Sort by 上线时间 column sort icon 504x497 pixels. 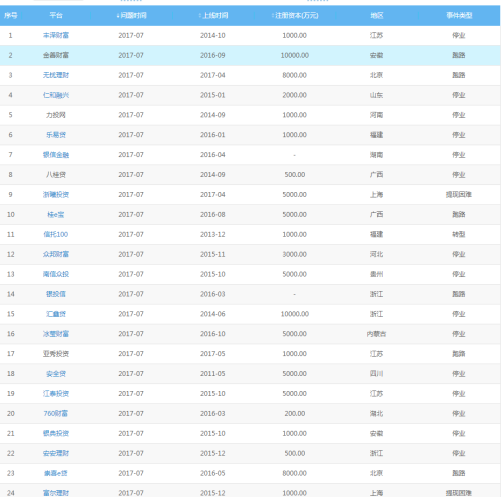point(200,16)
